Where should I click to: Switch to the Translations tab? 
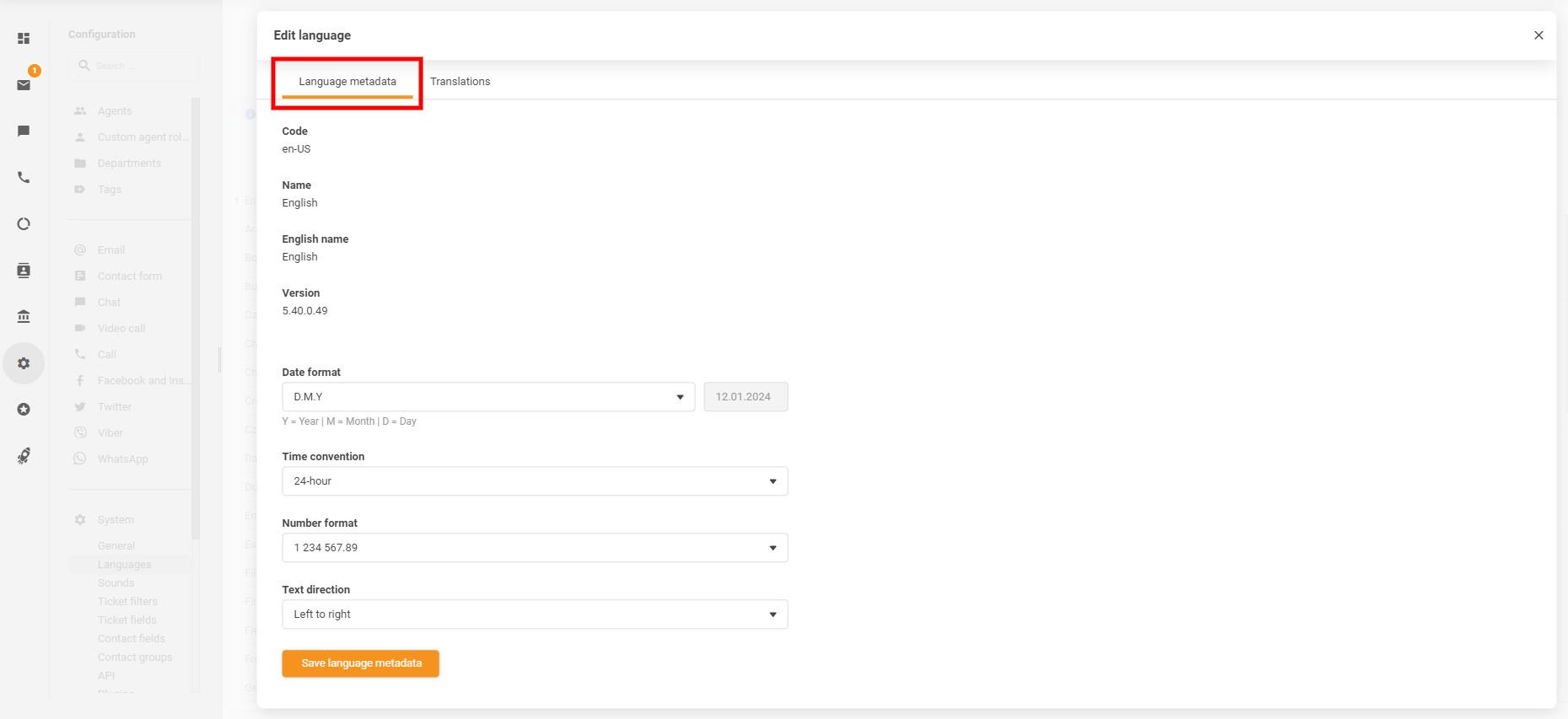(460, 82)
